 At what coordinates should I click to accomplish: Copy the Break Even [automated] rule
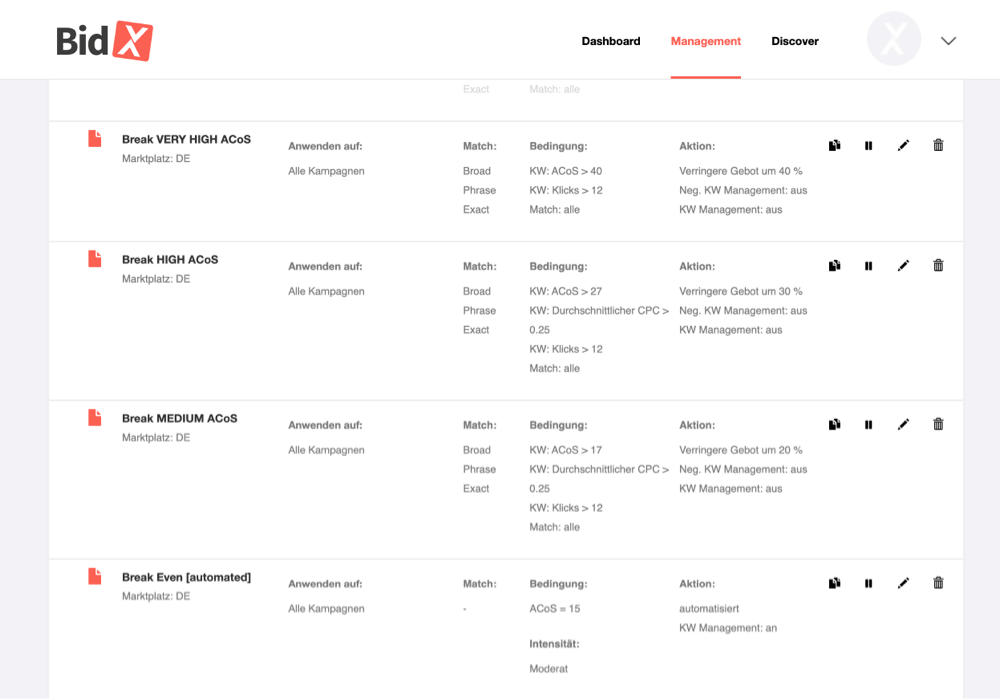click(x=834, y=583)
